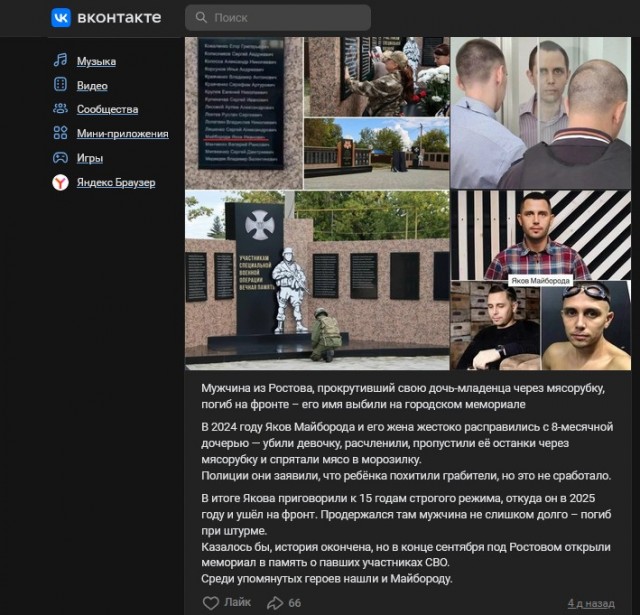Open the Сообщества sidebar link
This screenshot has width=640, height=615.
pos(107,109)
